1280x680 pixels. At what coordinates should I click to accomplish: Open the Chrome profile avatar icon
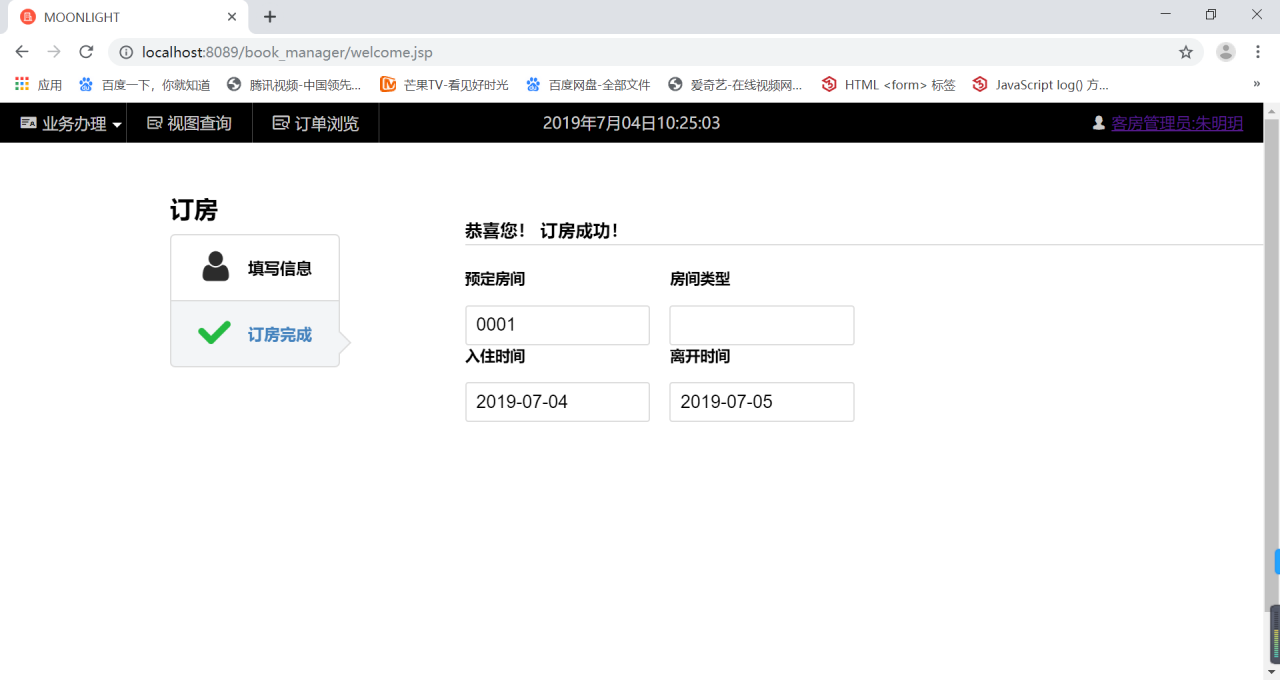1226,52
